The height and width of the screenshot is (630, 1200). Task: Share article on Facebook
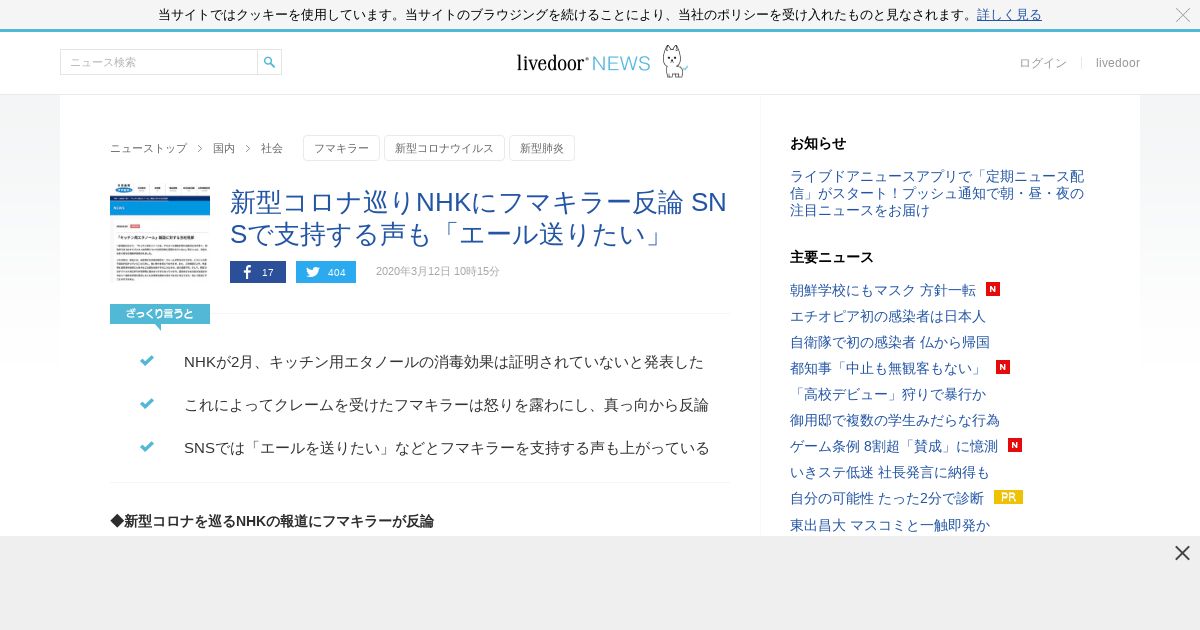pos(258,272)
